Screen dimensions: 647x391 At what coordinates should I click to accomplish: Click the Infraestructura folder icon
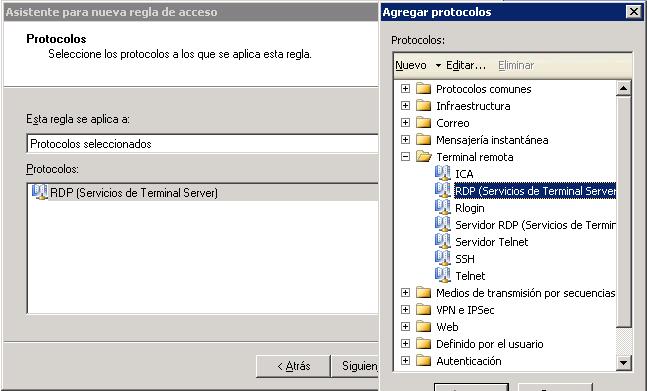423,106
